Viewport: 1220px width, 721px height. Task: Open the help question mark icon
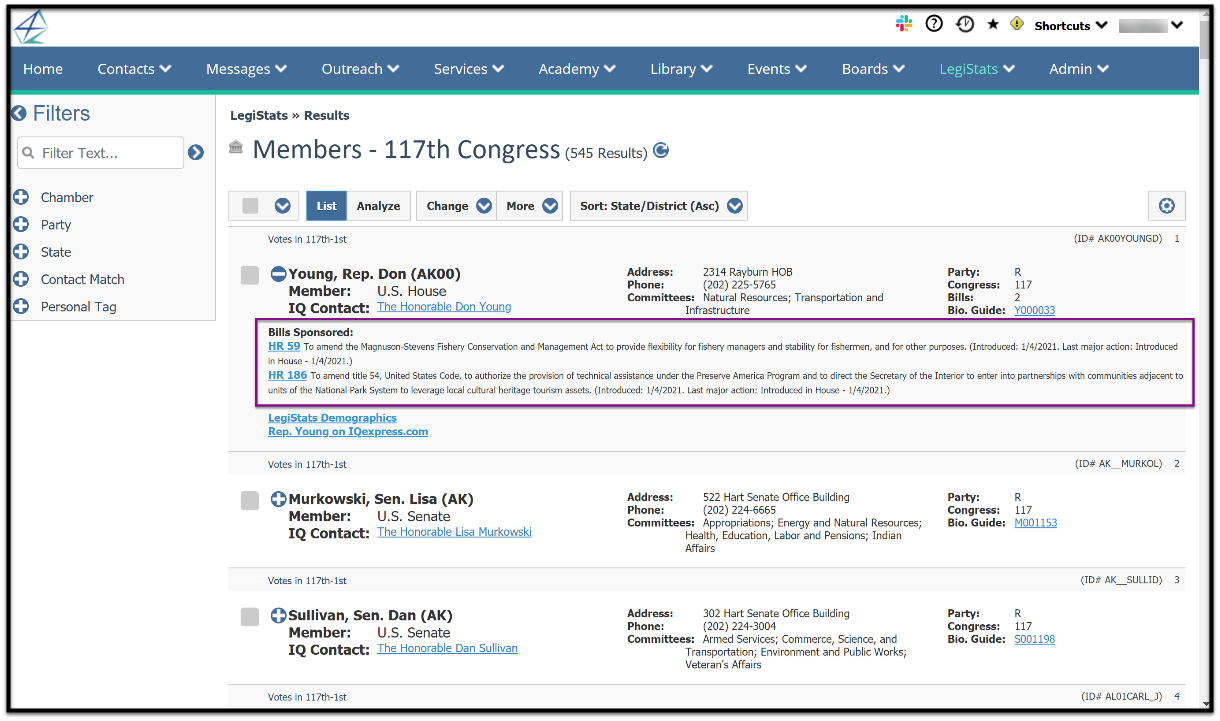click(x=934, y=24)
